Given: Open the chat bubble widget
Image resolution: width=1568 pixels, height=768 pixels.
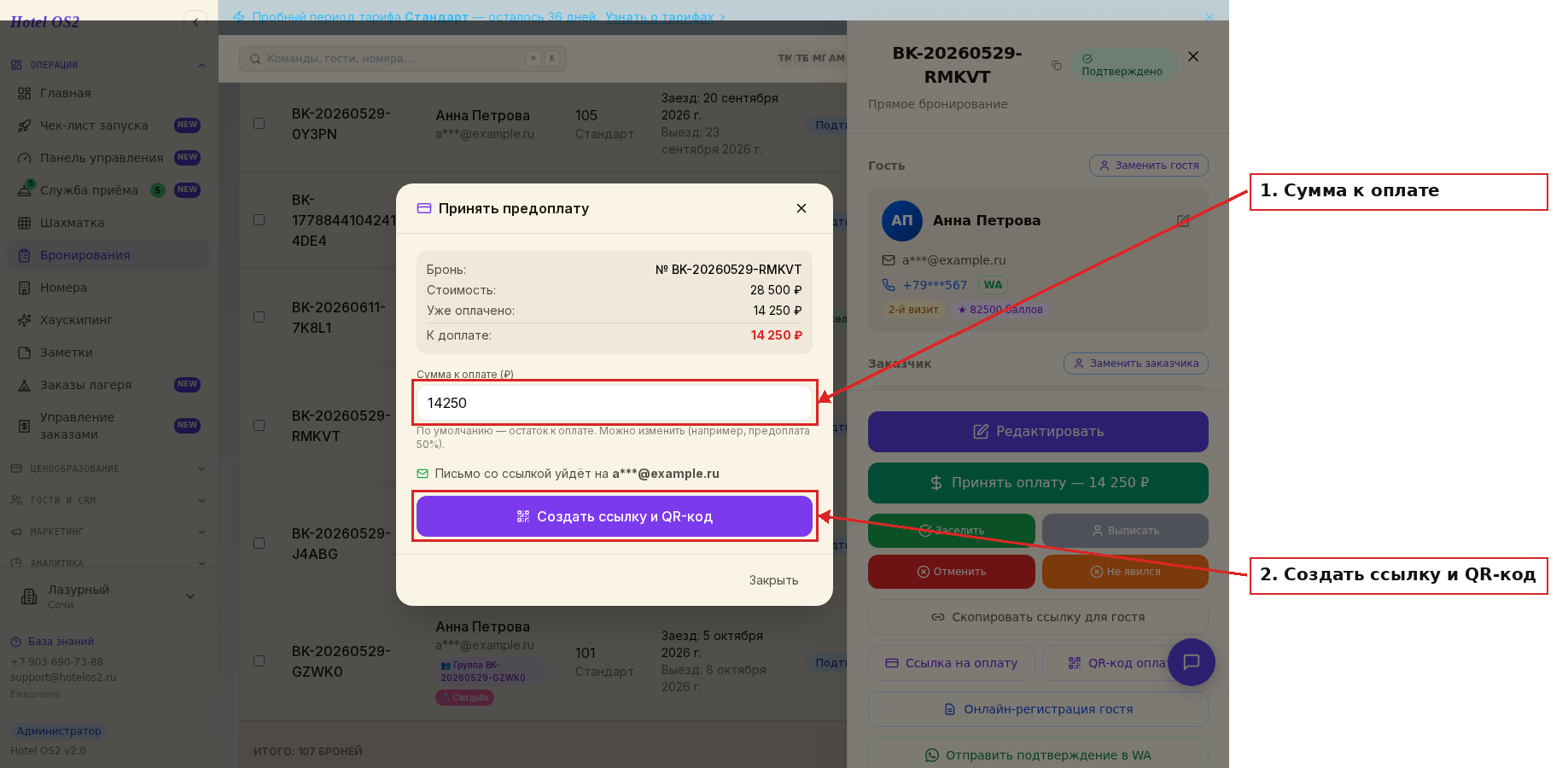Looking at the screenshot, I should click(1192, 662).
